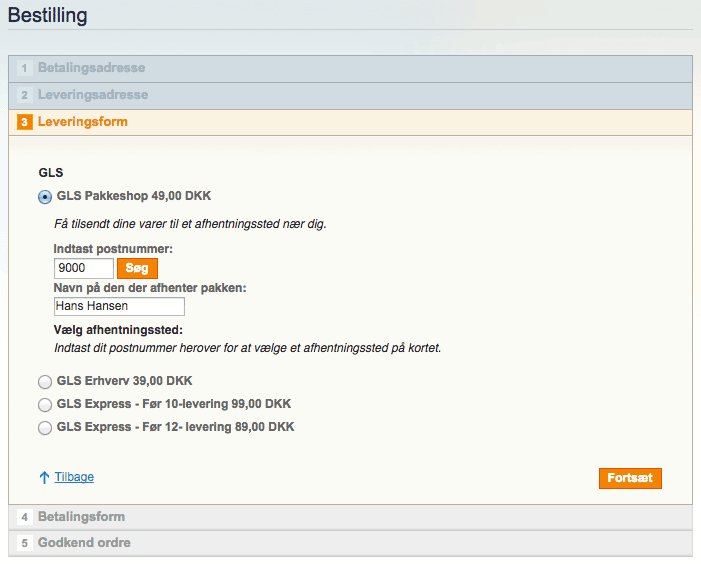Screen dimensions: 701x564
Task: Open the Betalingsform section
Action: tap(81, 518)
